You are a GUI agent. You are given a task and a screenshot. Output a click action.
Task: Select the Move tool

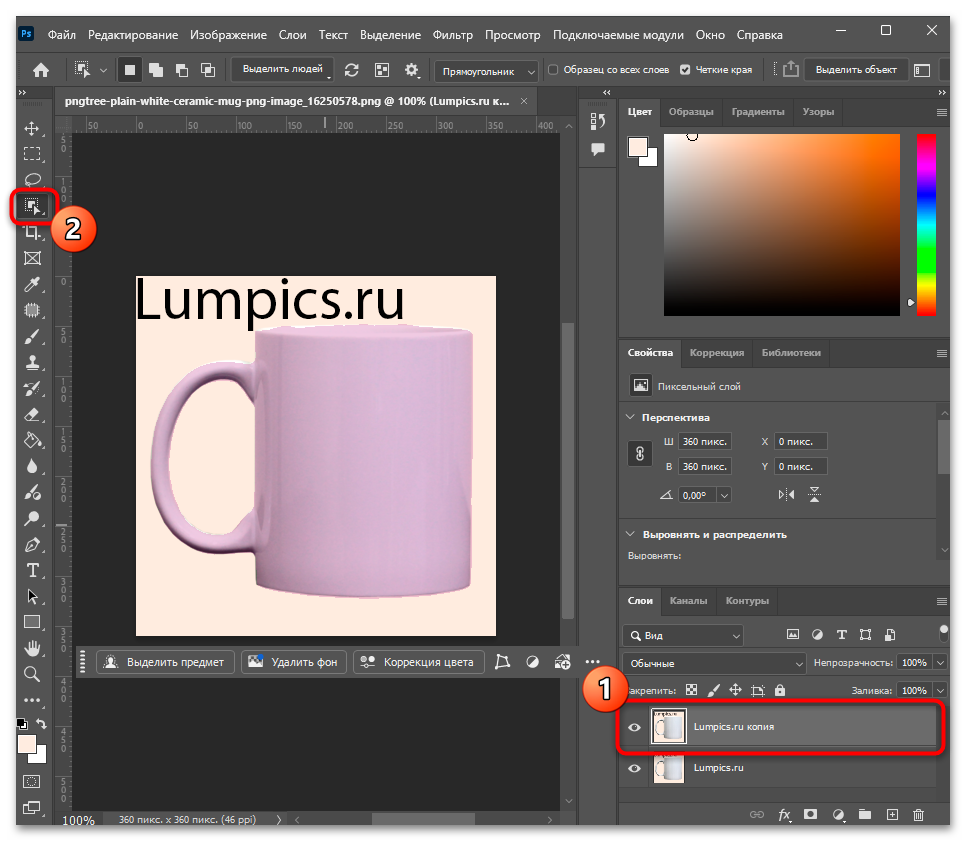tap(32, 128)
